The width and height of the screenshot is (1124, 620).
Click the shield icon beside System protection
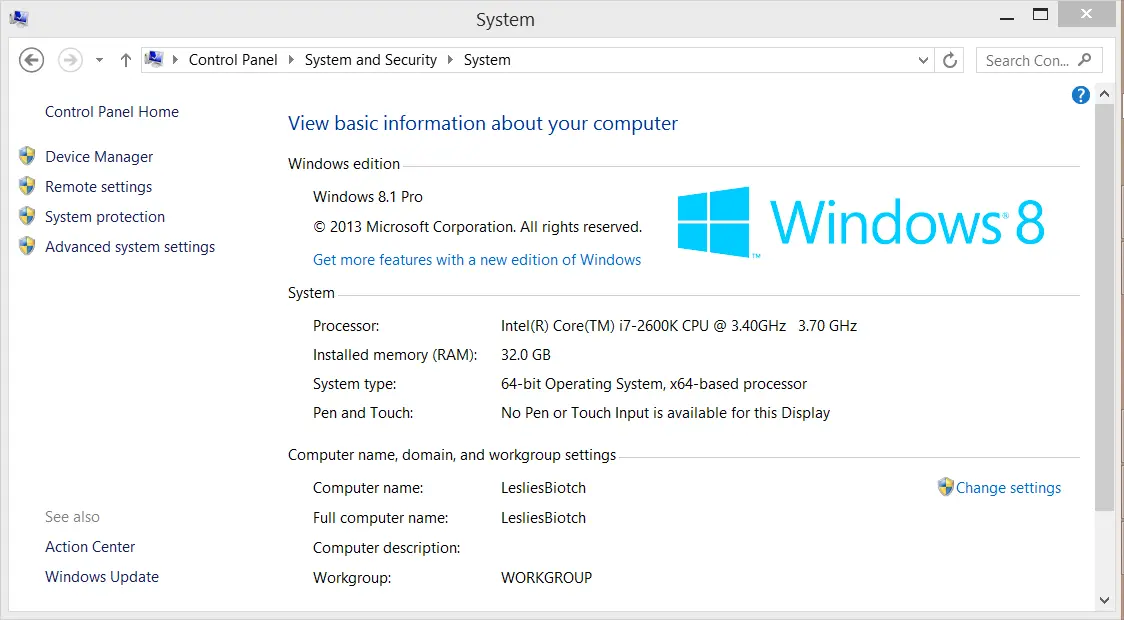point(27,216)
